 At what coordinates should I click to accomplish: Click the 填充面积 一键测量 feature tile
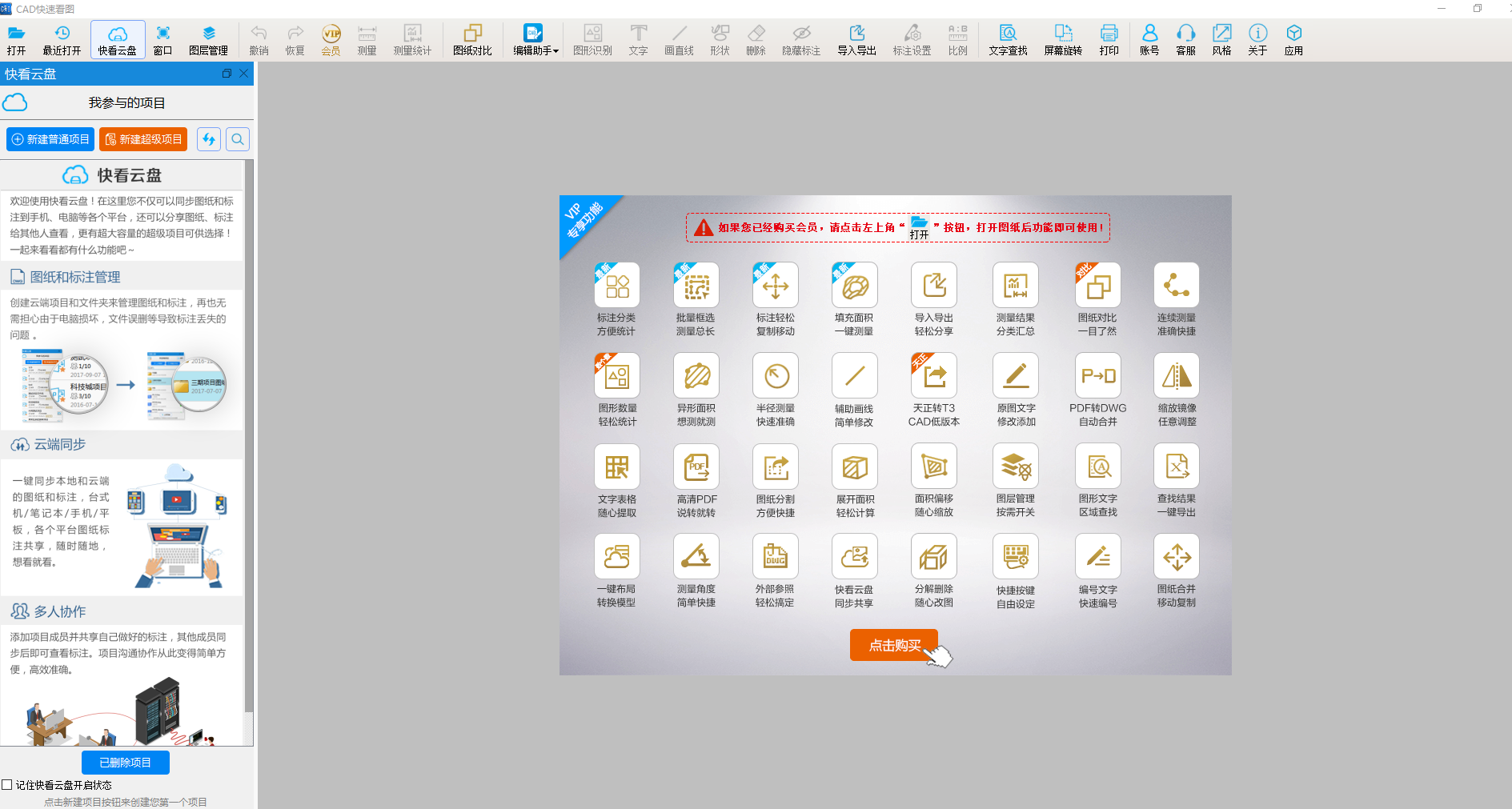[854, 300]
